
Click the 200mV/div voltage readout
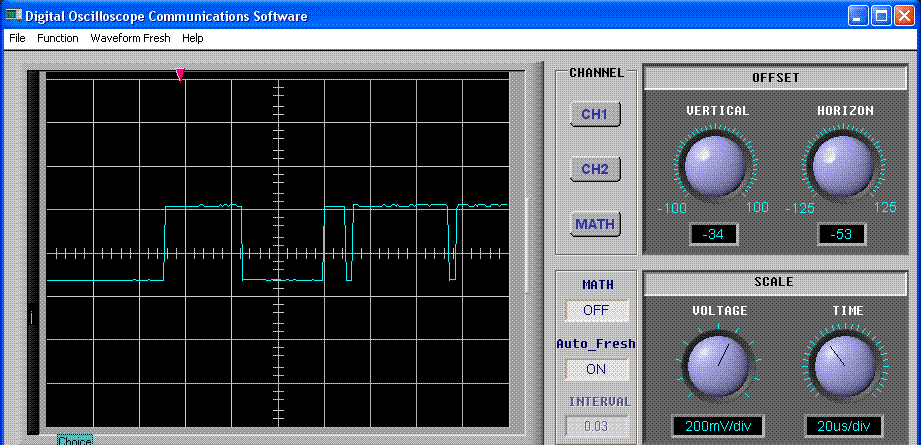coord(717,426)
